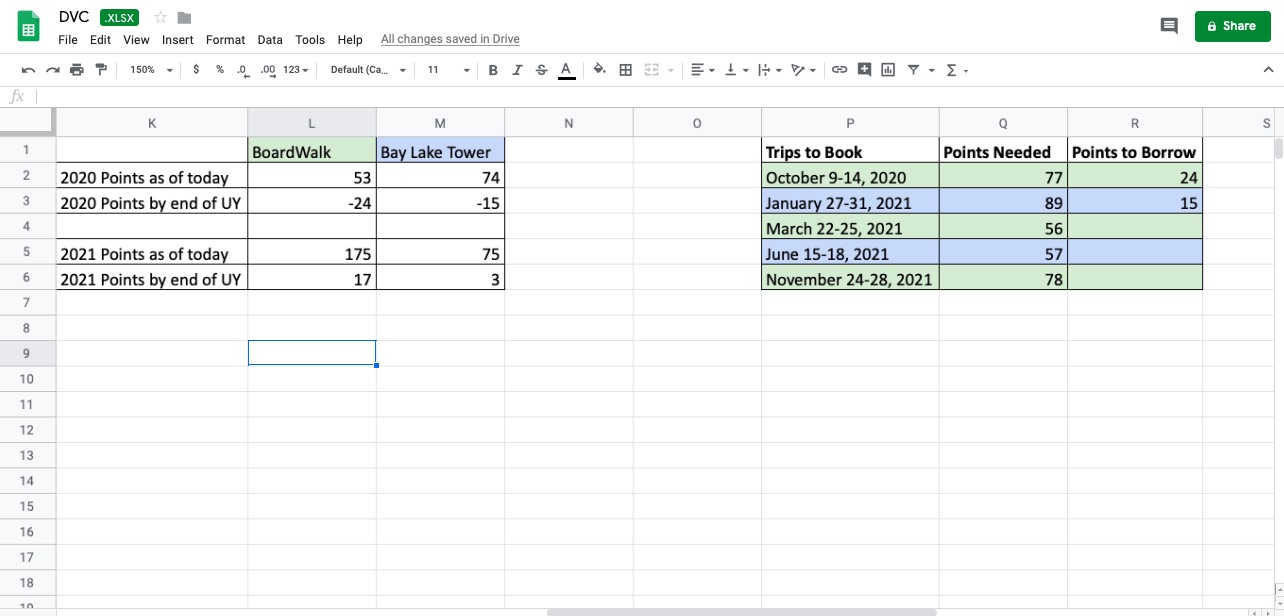Open the Help menu
This screenshot has height=616, width=1284.
[x=350, y=40]
